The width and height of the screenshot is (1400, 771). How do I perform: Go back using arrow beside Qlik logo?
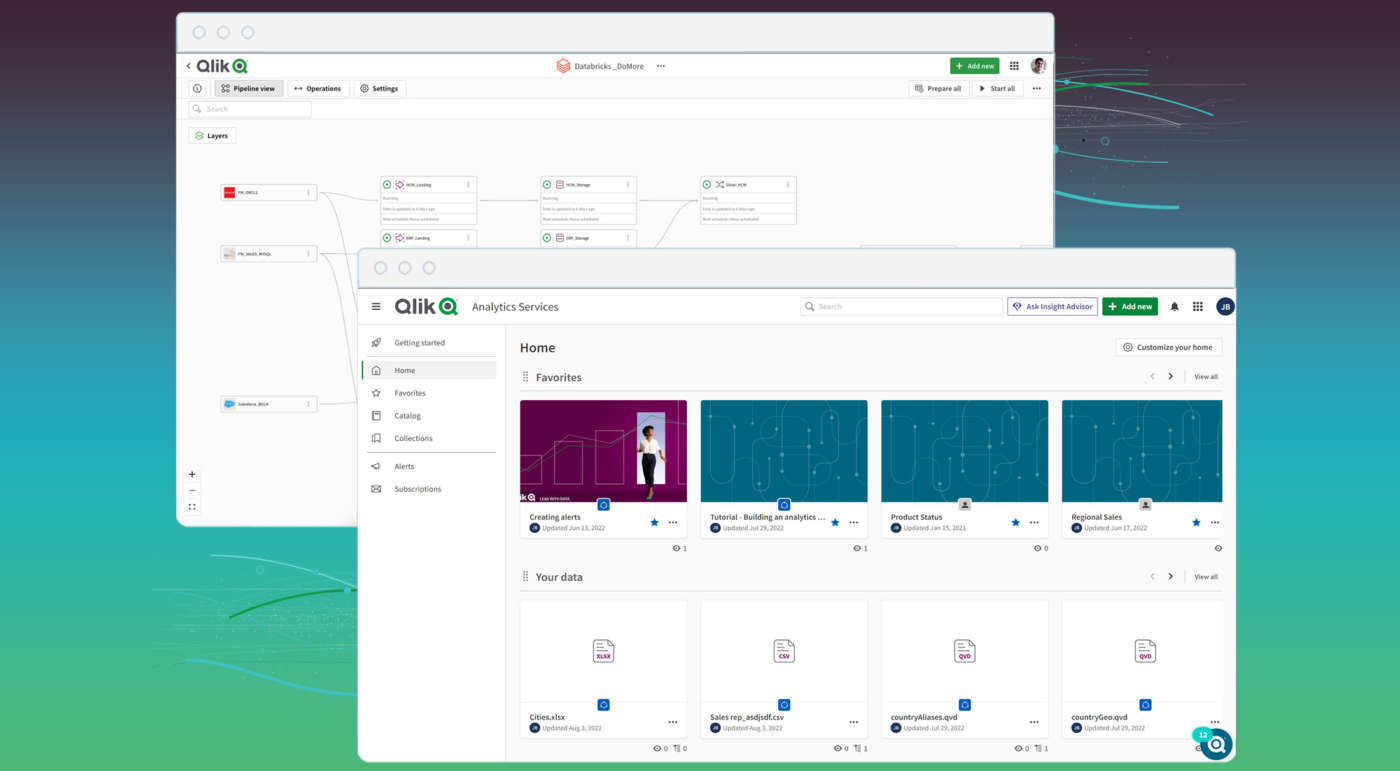[x=188, y=66]
